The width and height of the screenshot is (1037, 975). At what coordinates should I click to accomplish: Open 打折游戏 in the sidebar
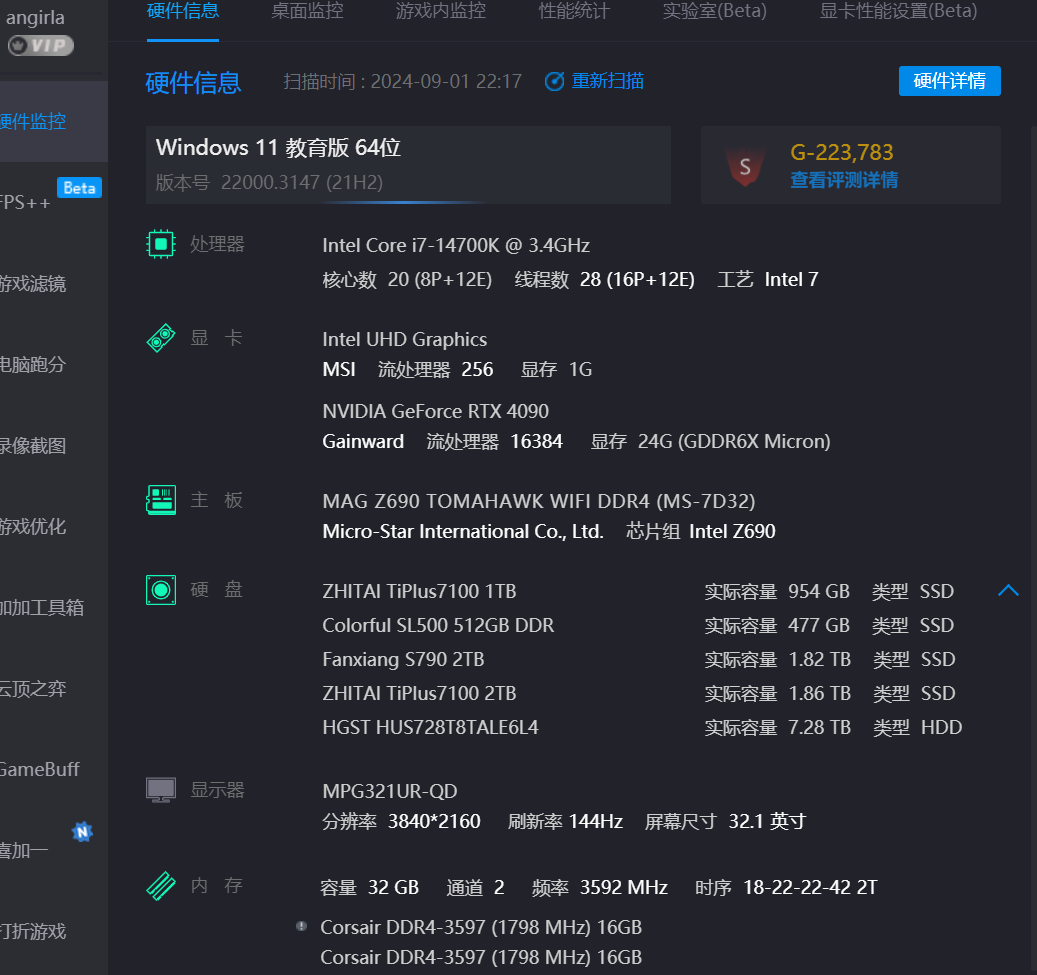coord(33,931)
